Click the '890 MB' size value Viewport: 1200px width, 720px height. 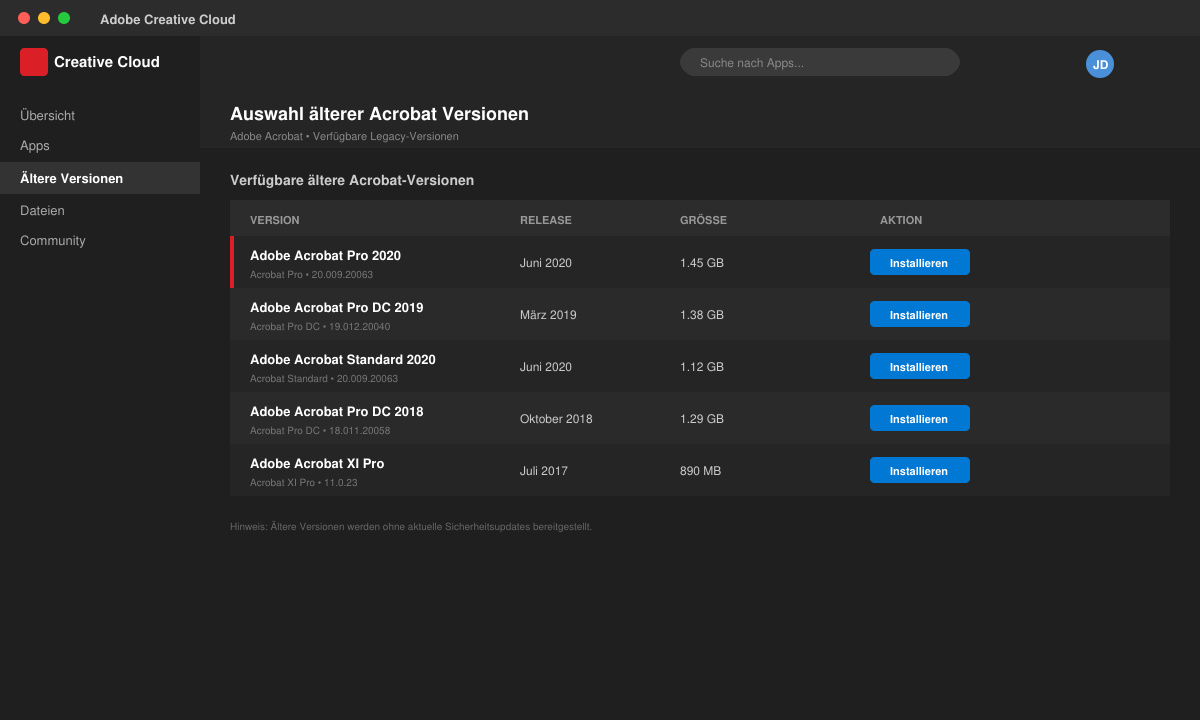point(700,471)
